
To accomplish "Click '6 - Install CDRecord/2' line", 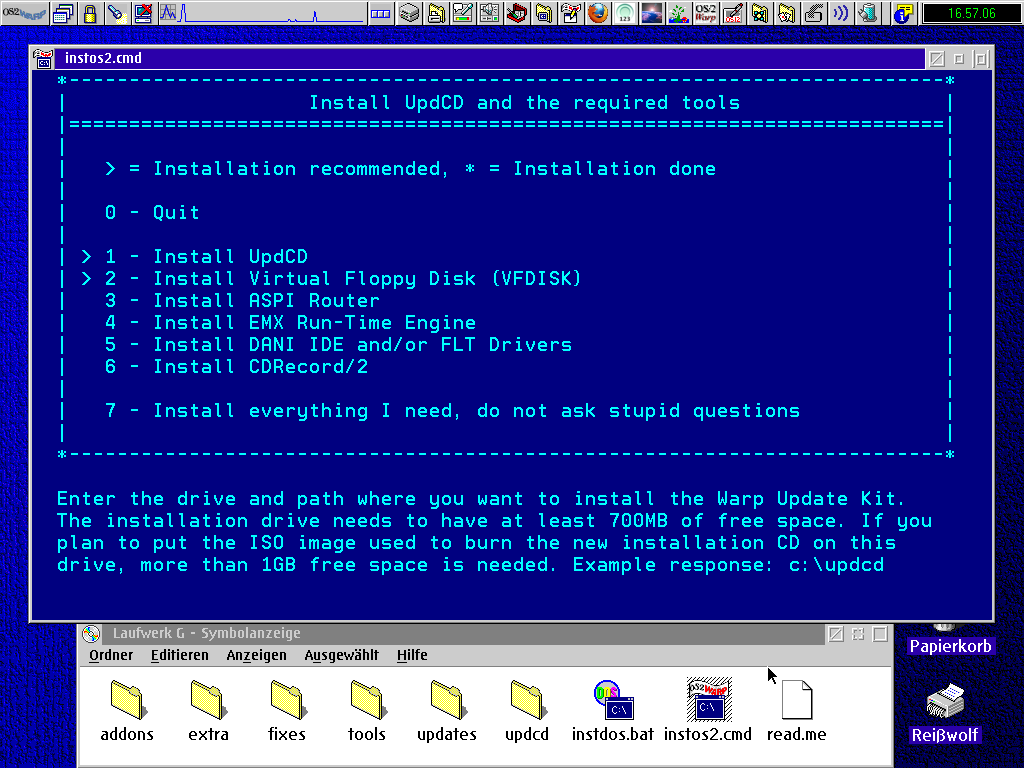I will point(236,367).
